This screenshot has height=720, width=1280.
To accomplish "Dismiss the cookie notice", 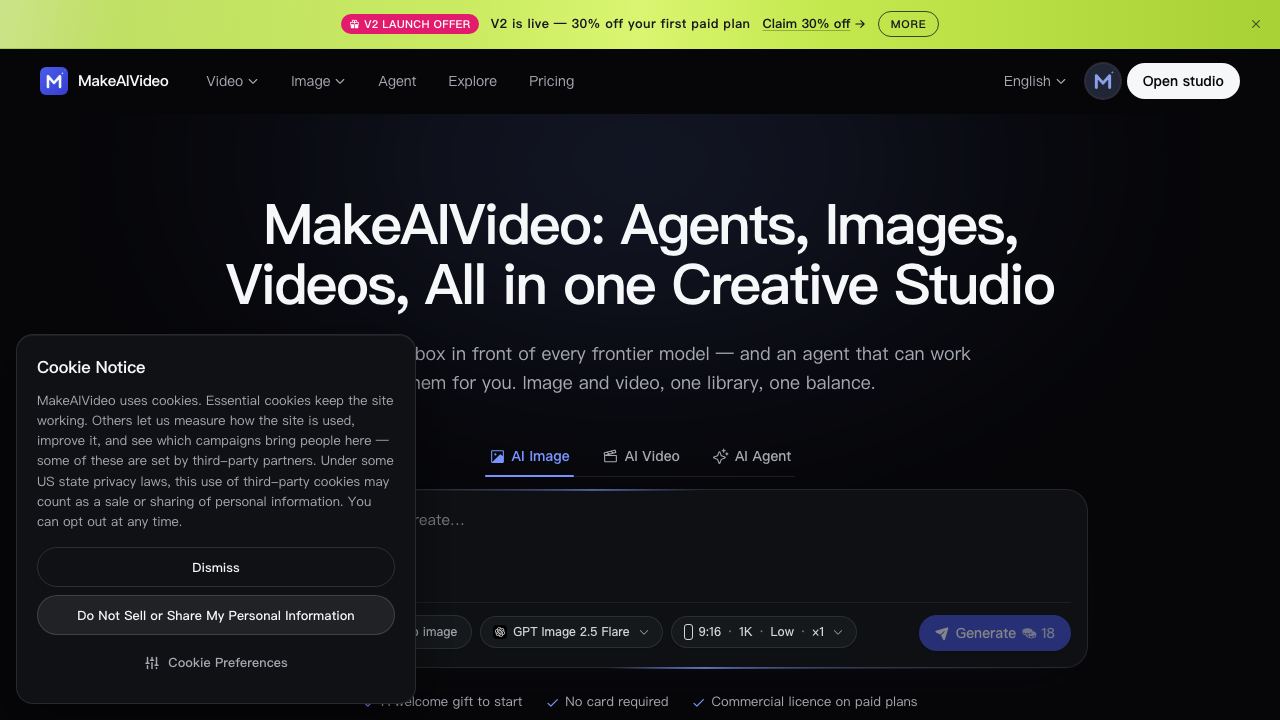I will (x=216, y=567).
